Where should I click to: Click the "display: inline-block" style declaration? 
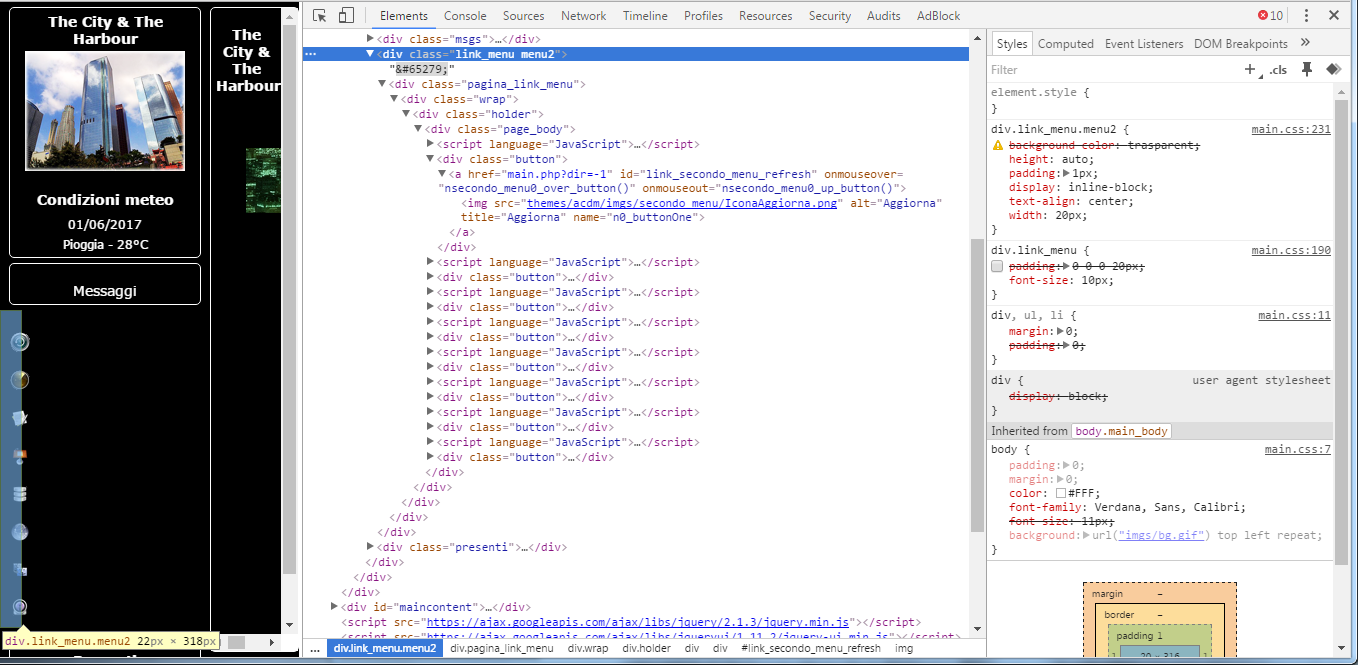pyautogui.click(x=1081, y=187)
